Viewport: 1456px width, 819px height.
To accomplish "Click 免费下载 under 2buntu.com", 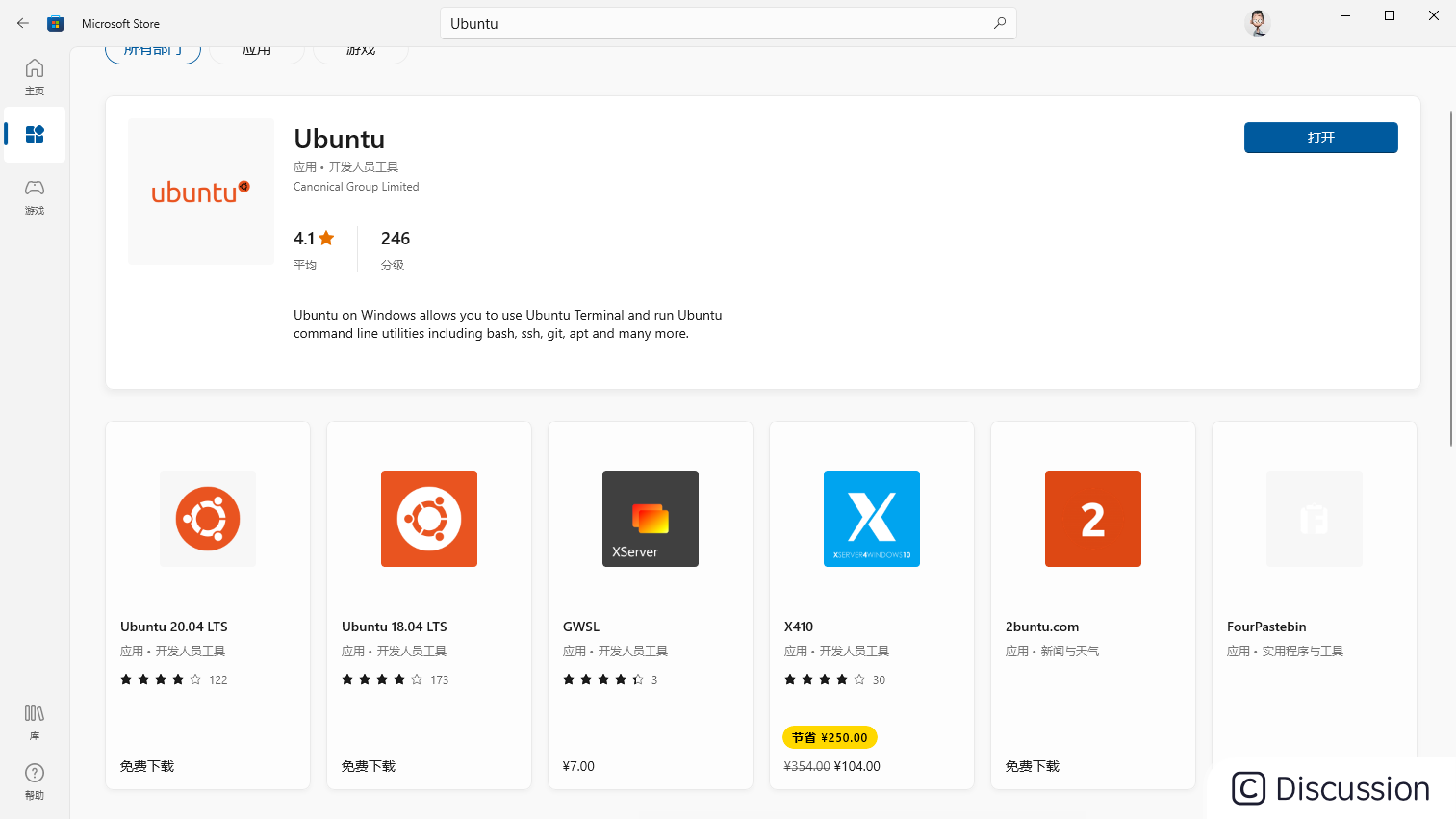I will 1033,766.
